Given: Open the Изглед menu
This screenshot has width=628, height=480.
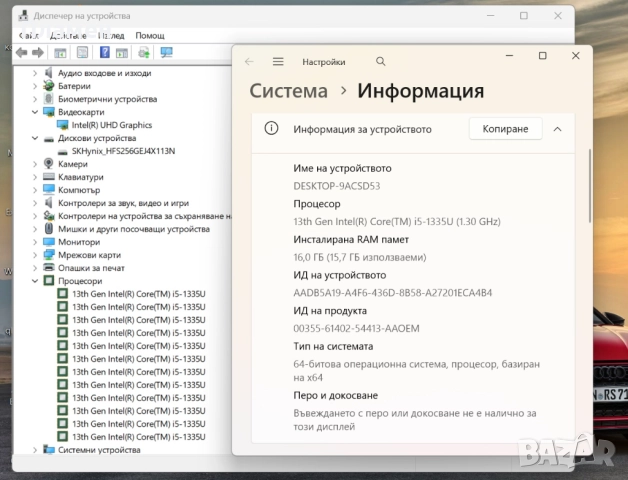Looking at the screenshot, I should coord(111,35).
